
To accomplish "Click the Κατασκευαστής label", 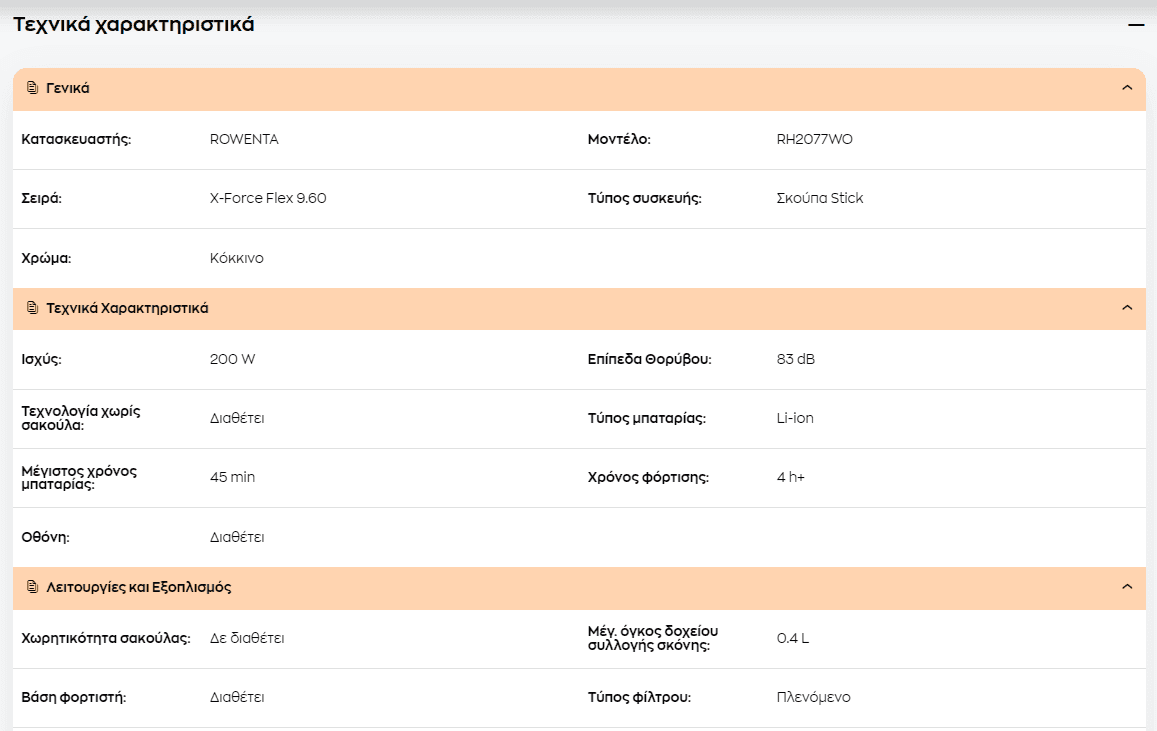I will (x=76, y=139).
